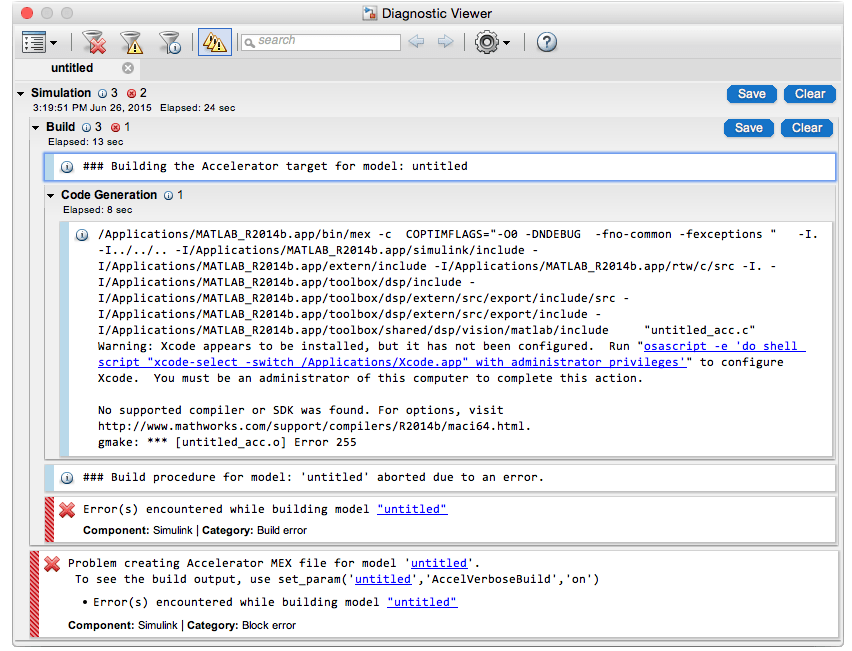The width and height of the screenshot is (852, 651).
Task: Toggle grouped warnings icon button
Action: 215,42
